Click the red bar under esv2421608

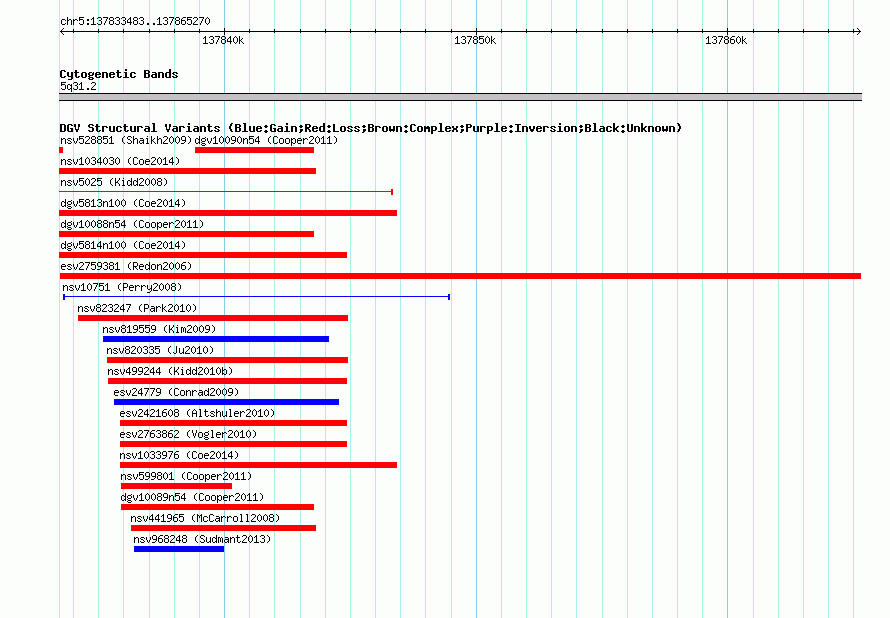point(233,423)
